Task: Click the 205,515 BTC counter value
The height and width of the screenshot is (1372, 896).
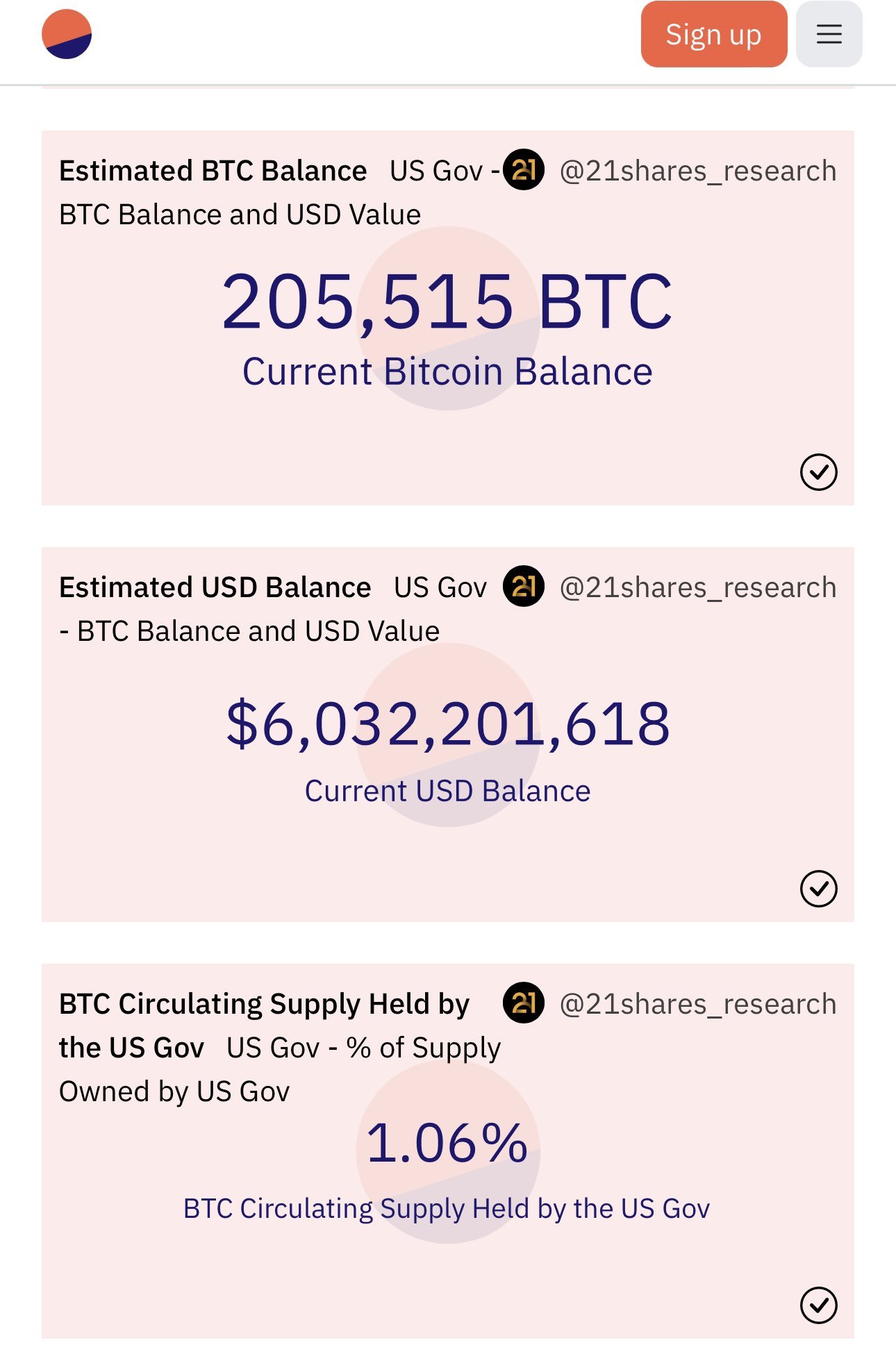Action: 447,301
